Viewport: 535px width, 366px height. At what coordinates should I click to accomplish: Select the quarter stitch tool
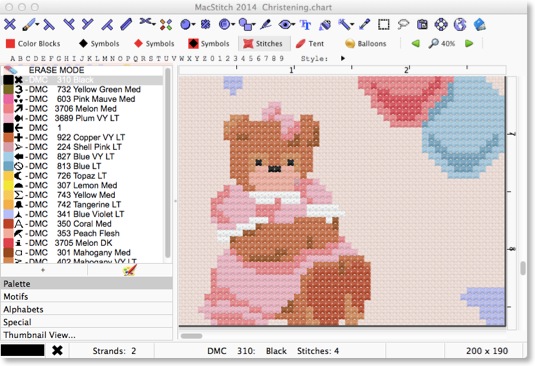(x=69, y=24)
